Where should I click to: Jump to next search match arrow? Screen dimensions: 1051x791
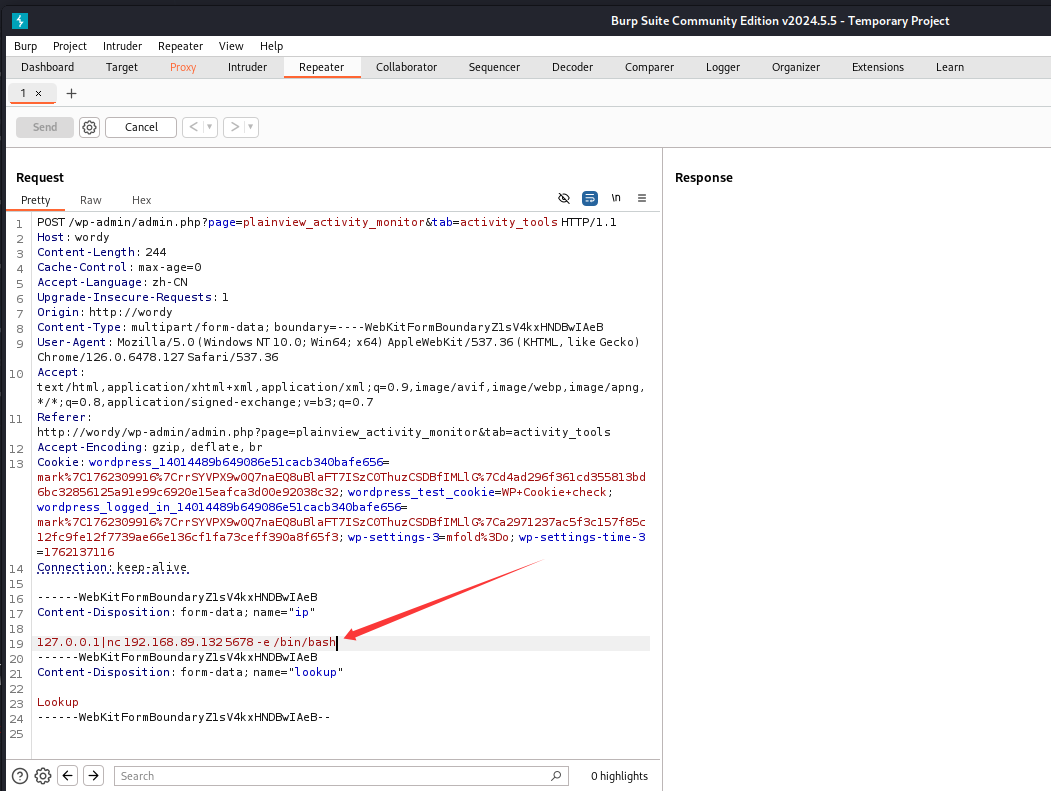tap(94, 776)
